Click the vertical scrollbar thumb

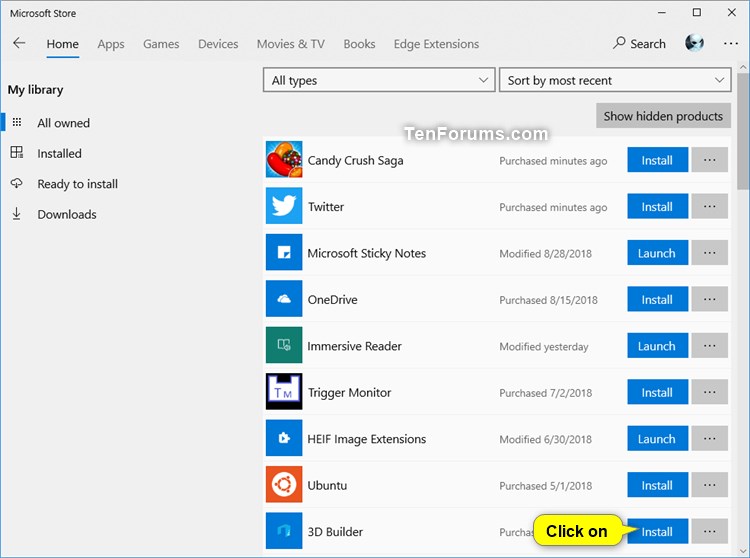coord(743,131)
